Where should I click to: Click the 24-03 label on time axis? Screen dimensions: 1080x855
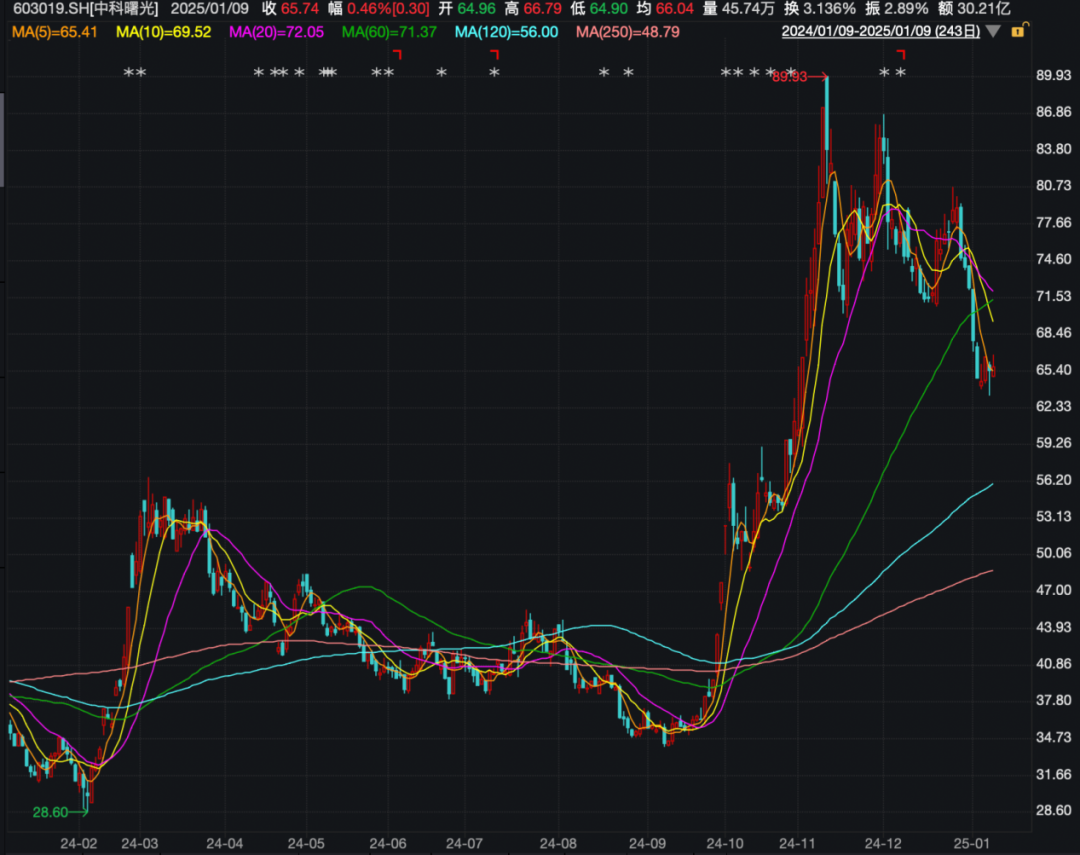click(x=139, y=843)
